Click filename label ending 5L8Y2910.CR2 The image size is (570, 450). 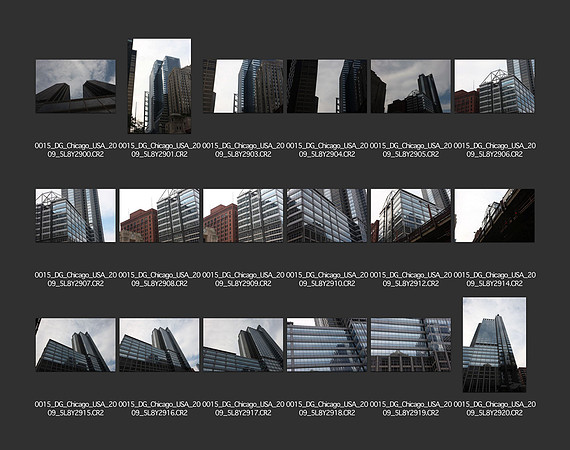click(x=327, y=279)
